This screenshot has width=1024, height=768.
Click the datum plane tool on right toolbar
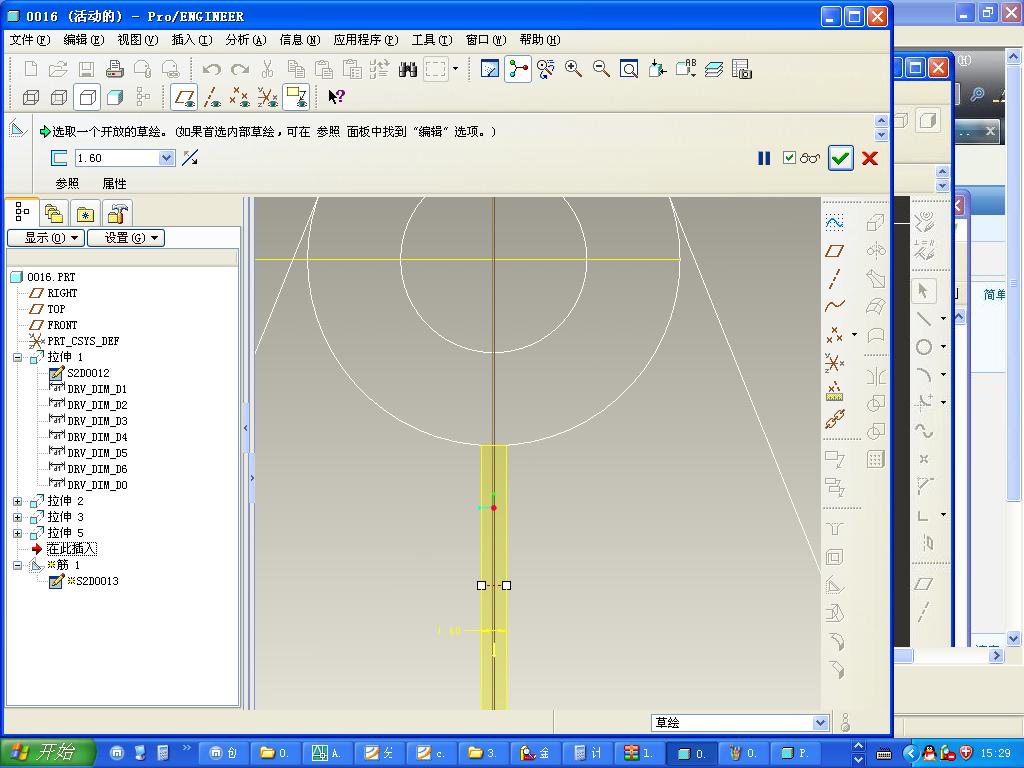coord(834,251)
